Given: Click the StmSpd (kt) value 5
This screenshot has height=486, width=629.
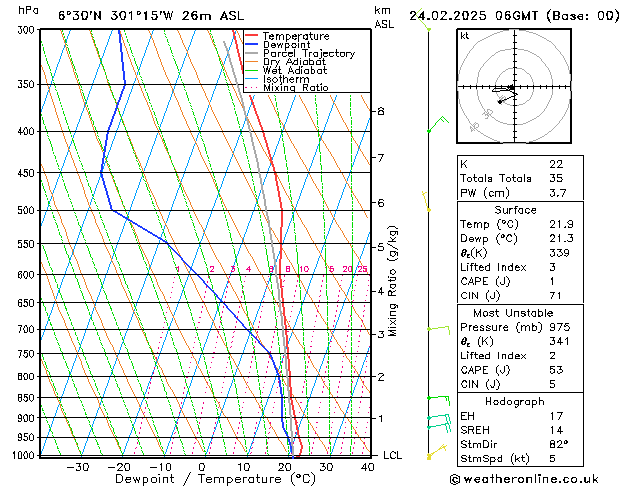Looking at the screenshot, I should [x=552, y=459].
